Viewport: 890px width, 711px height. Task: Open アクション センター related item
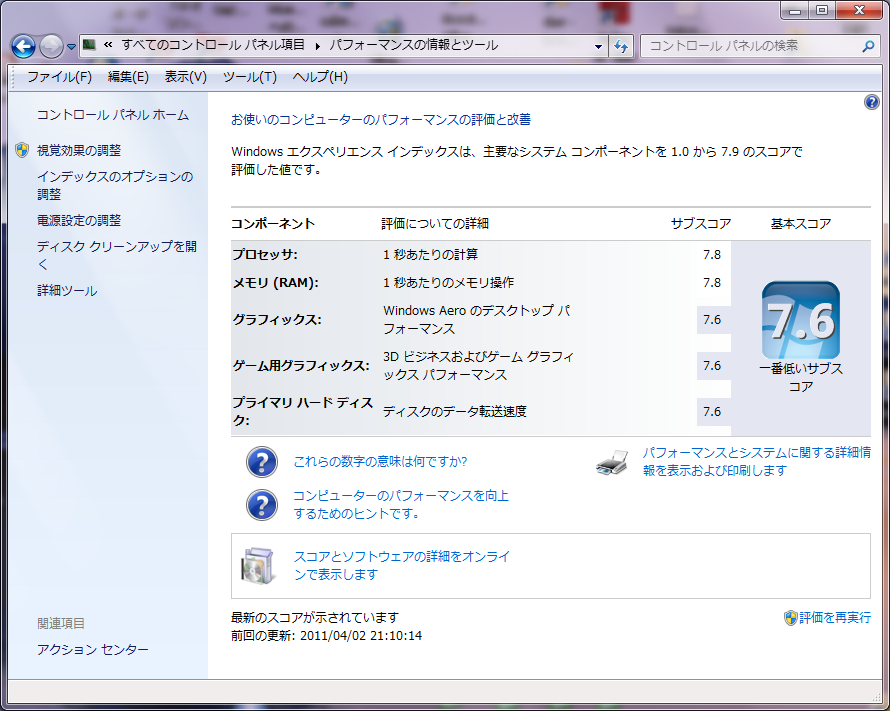pyautogui.click(x=93, y=650)
